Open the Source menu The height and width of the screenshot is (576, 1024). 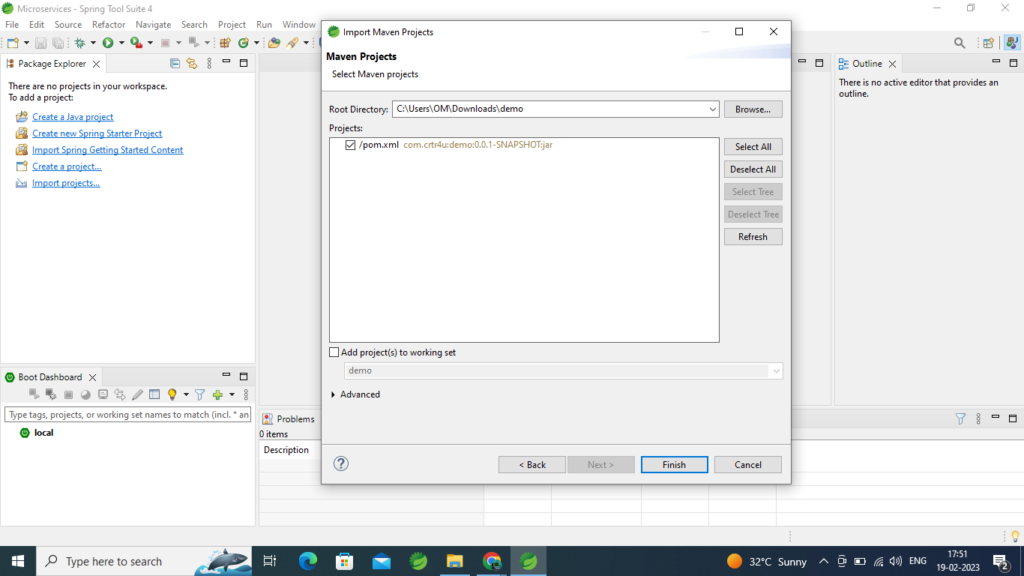click(68, 25)
